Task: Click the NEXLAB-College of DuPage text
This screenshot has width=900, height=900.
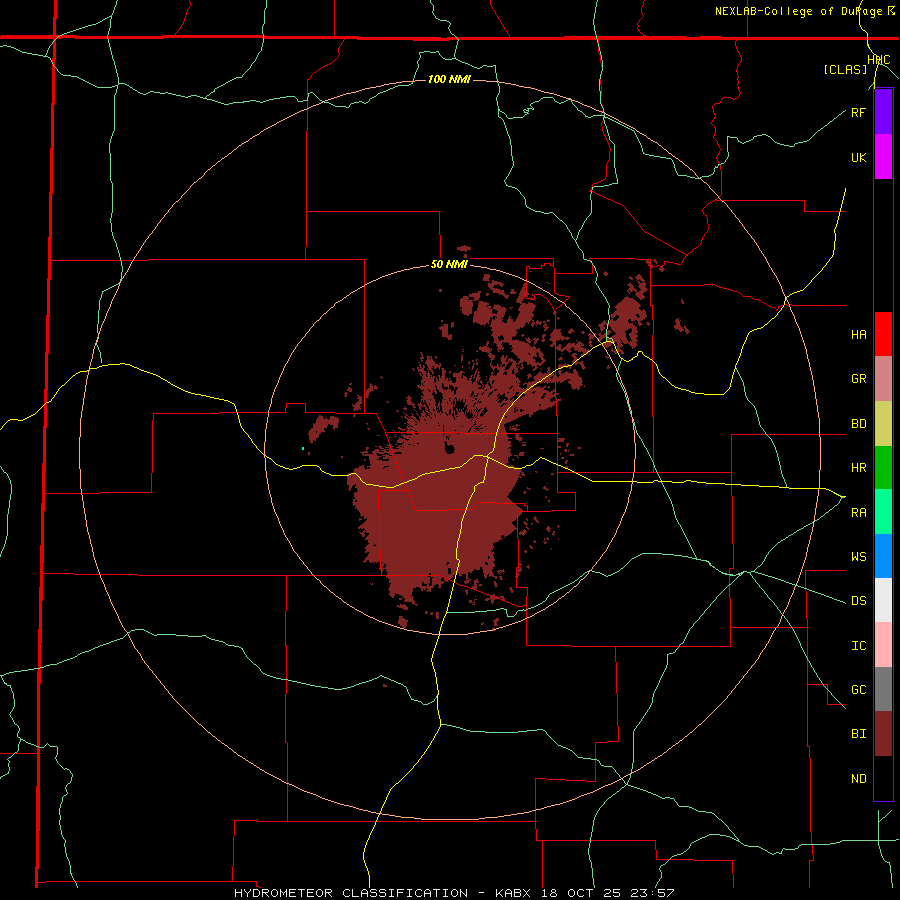Action: coord(799,11)
